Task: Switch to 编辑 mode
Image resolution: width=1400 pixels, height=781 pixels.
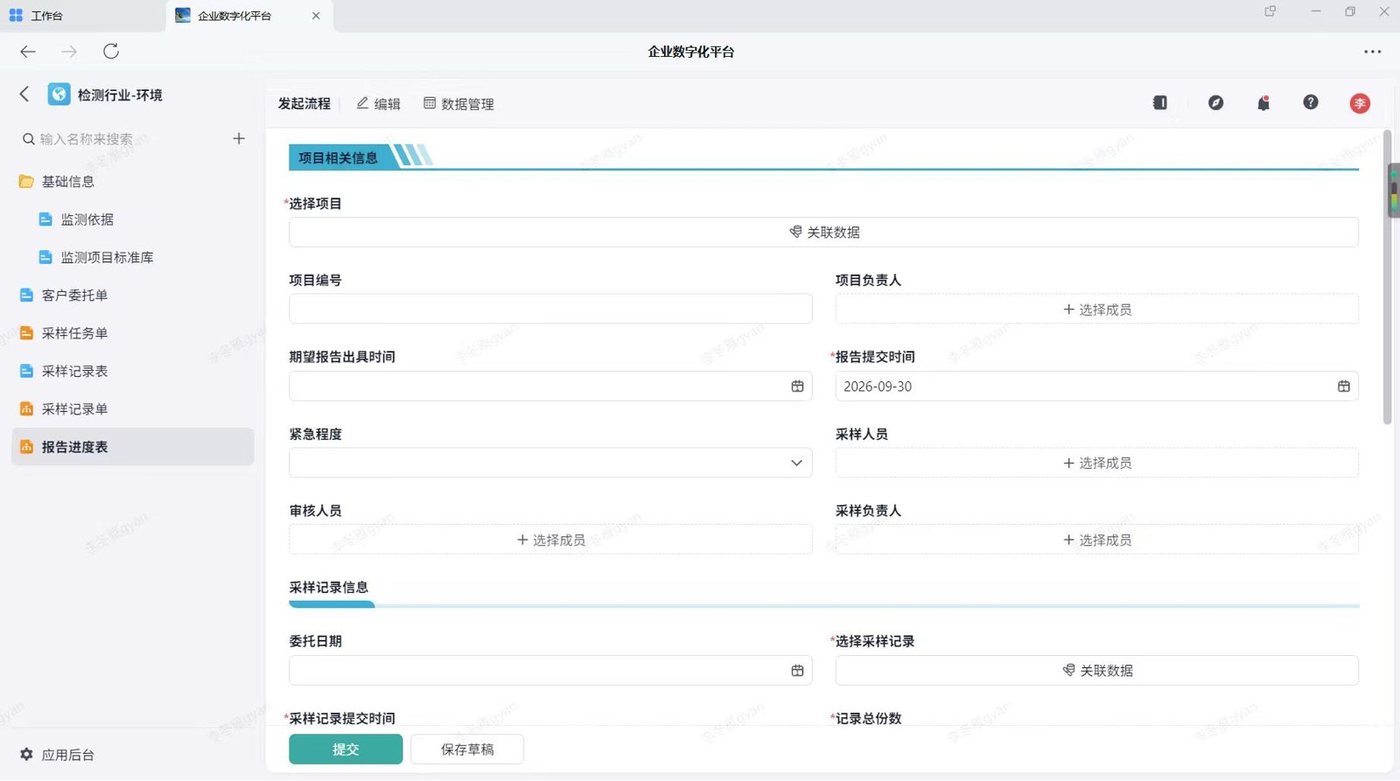Action: (379, 104)
